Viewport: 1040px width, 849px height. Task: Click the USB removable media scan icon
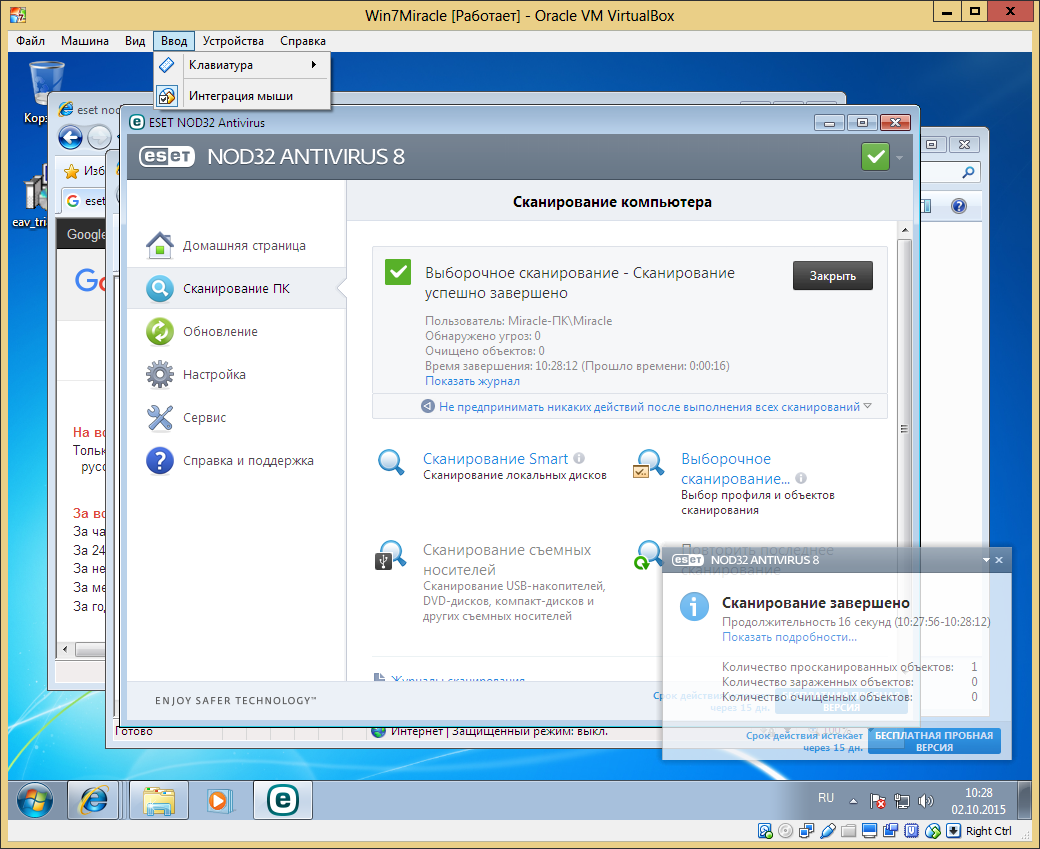(x=390, y=556)
